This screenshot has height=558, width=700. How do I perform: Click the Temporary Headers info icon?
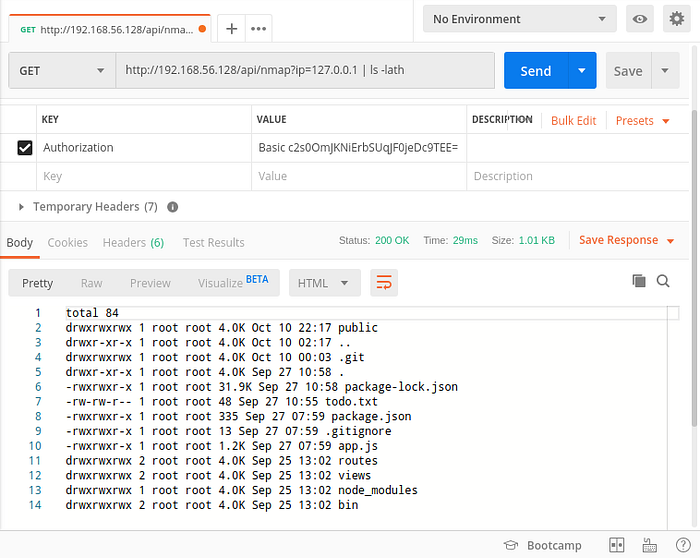pyautogui.click(x=173, y=207)
